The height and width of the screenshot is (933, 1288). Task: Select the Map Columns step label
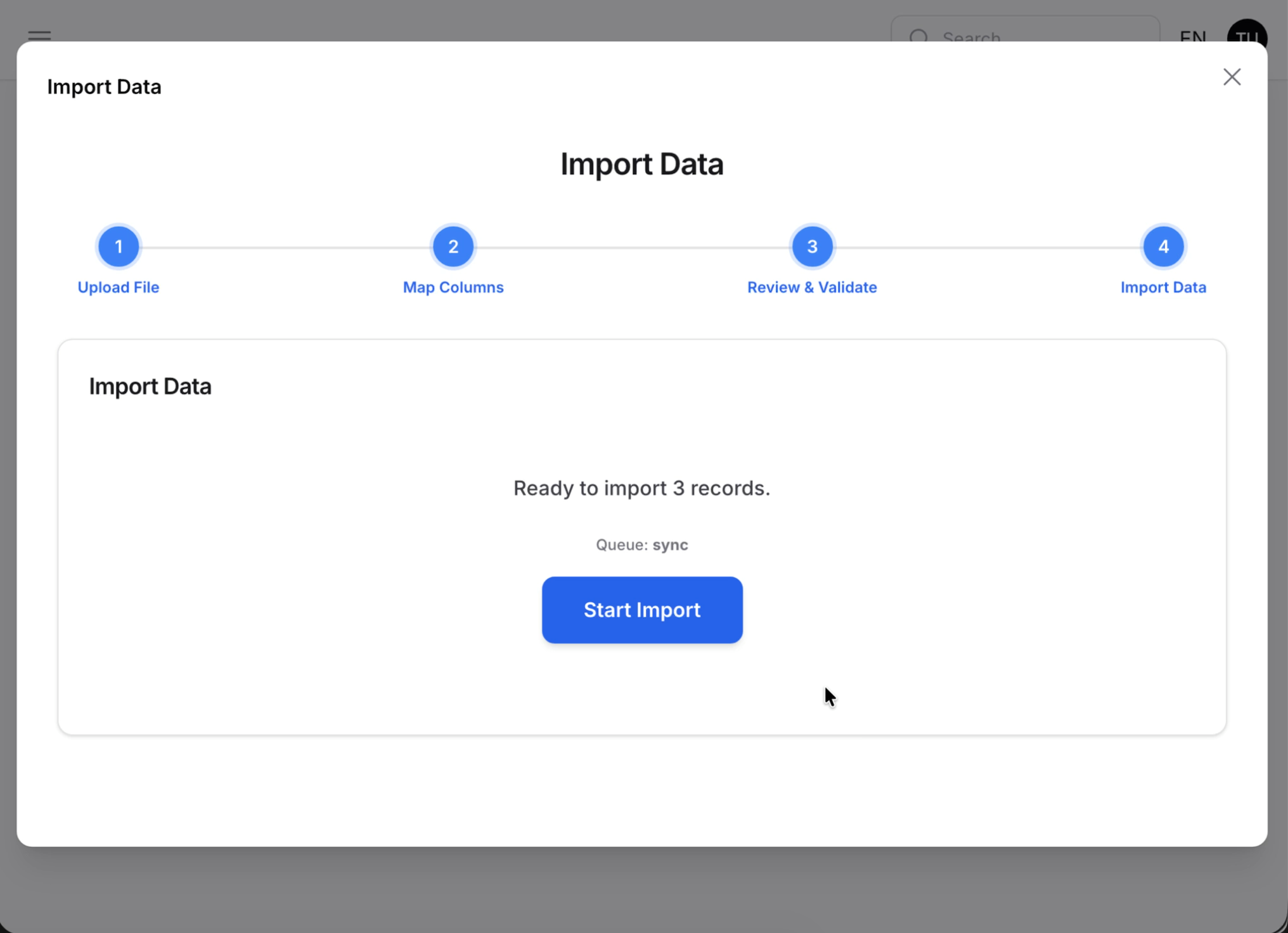[x=453, y=287]
